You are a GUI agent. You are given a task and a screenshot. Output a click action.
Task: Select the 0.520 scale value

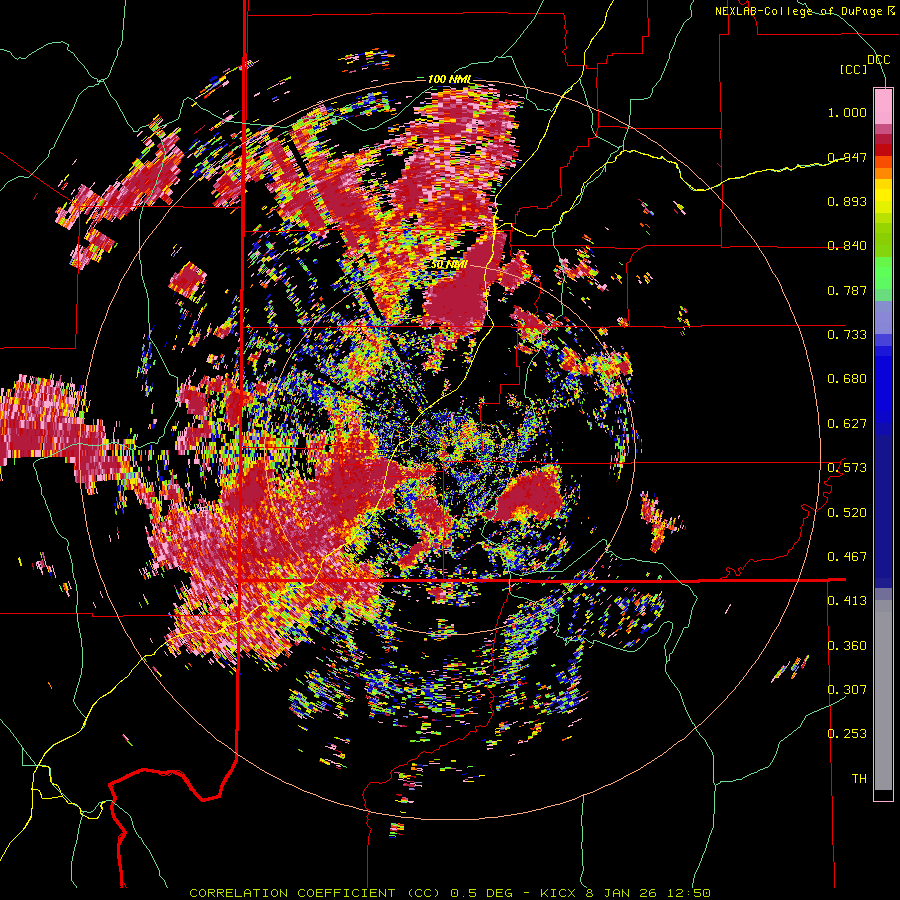[847, 512]
